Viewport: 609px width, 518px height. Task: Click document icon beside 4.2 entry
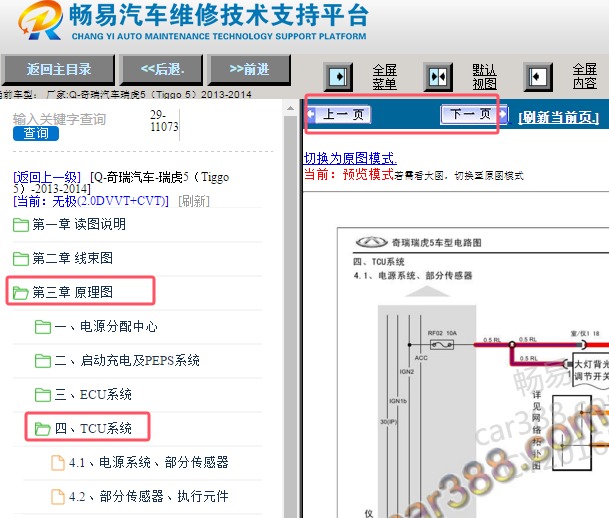[x=58, y=496]
